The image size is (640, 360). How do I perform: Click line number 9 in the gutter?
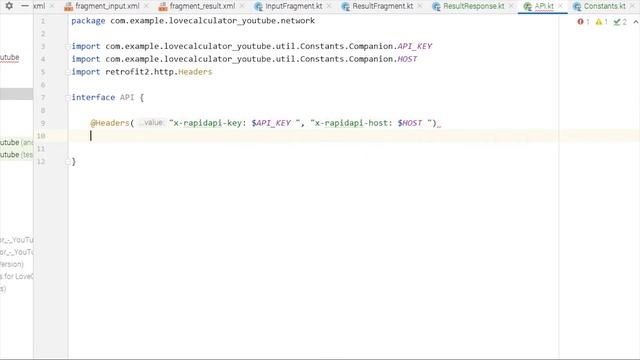[43, 123]
